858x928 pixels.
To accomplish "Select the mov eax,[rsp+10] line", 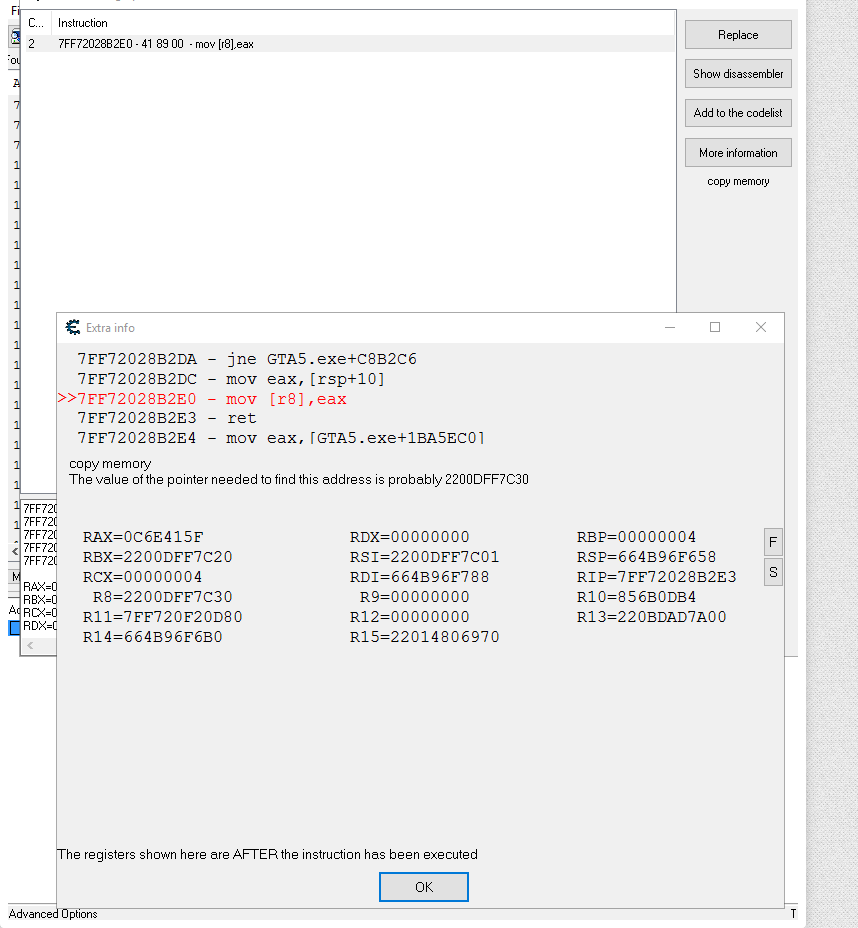I will click(x=231, y=379).
